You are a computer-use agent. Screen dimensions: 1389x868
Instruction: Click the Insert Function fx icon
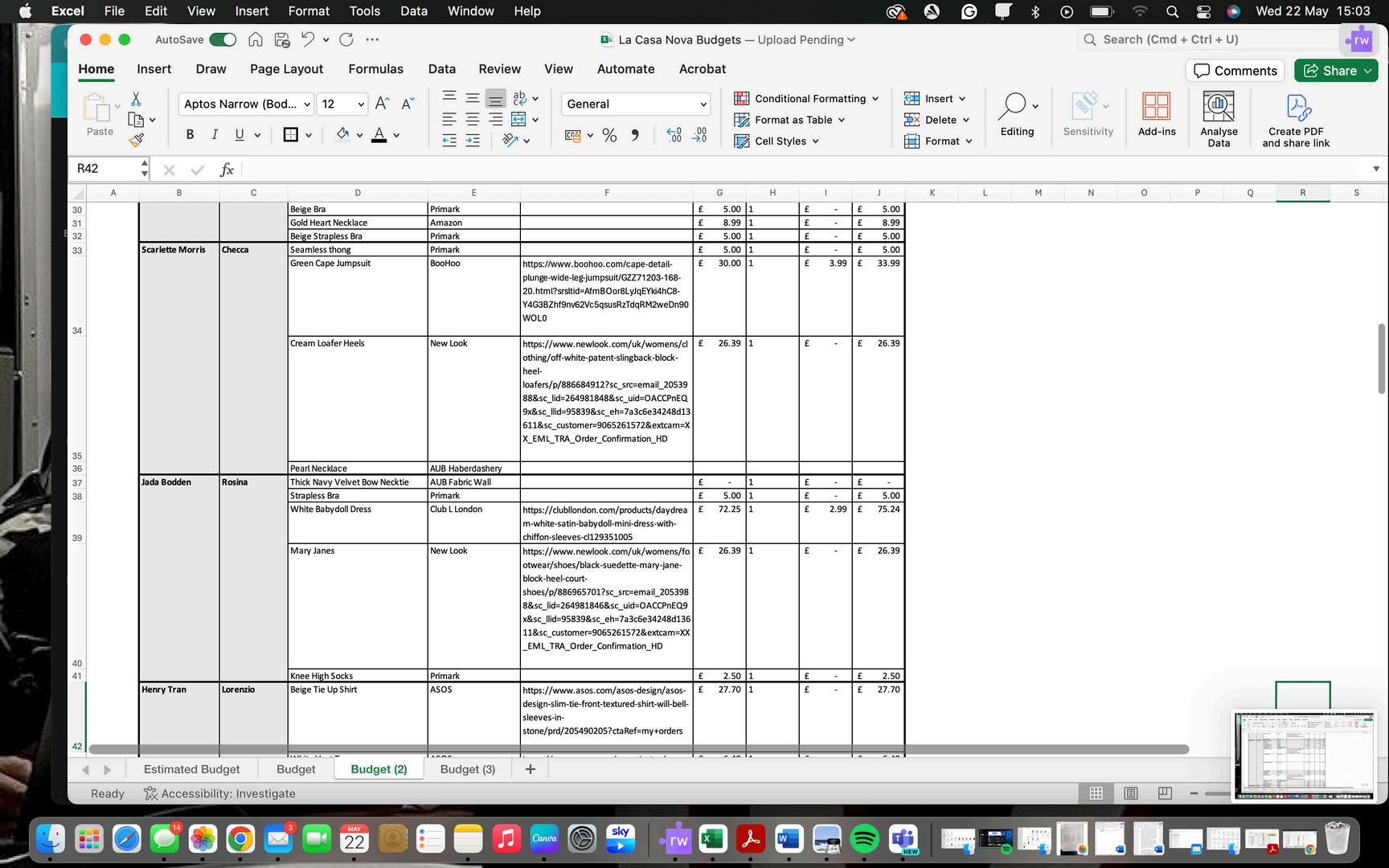(x=227, y=169)
